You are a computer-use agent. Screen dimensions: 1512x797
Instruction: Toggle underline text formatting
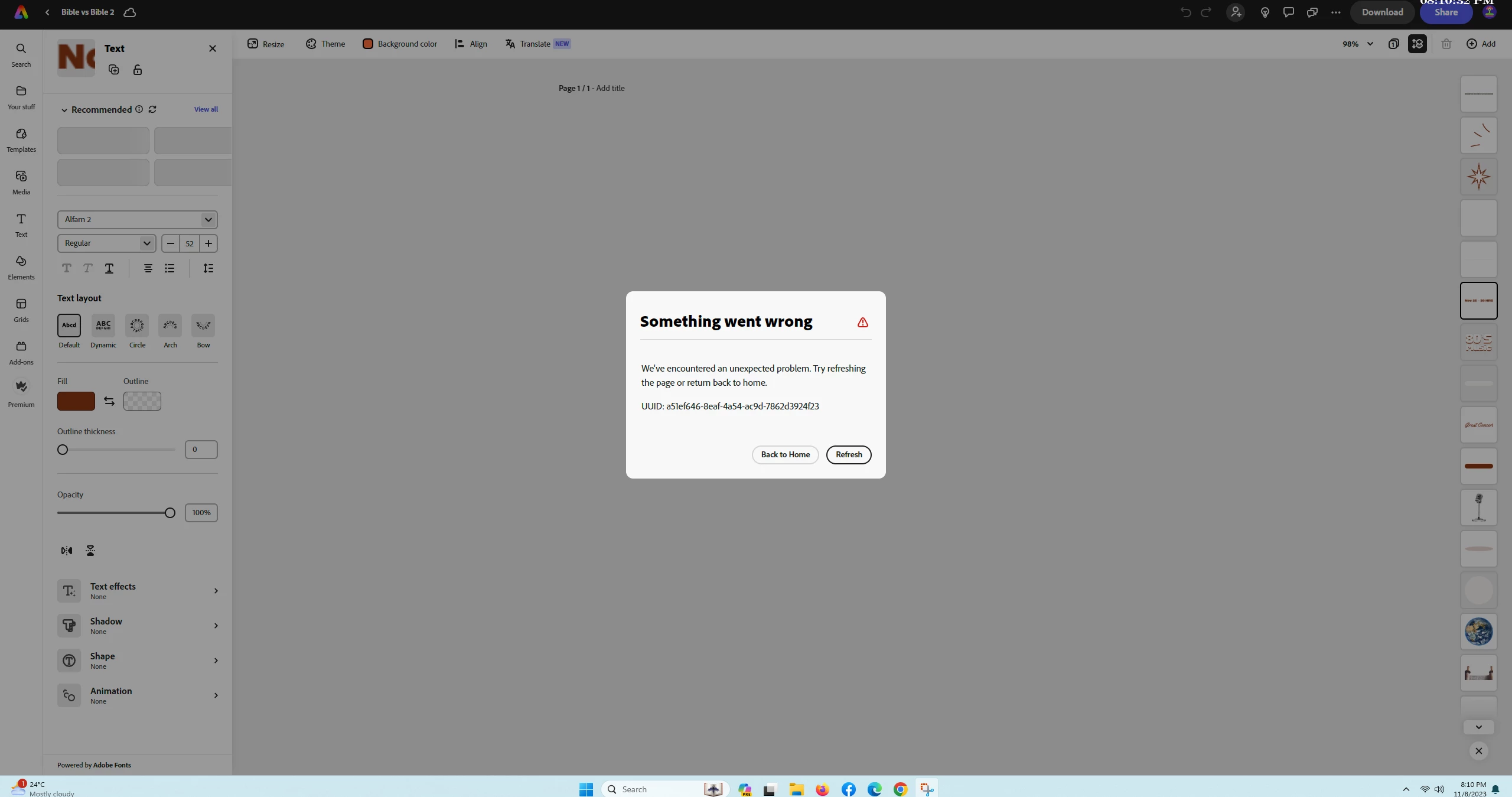click(x=109, y=268)
